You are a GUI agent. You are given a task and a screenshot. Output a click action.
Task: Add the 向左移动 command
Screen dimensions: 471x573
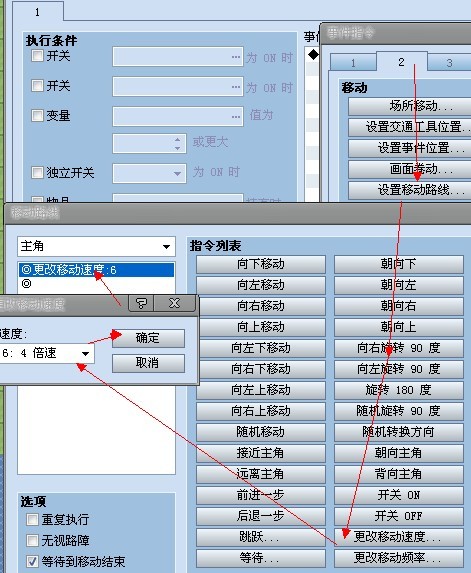(x=261, y=285)
